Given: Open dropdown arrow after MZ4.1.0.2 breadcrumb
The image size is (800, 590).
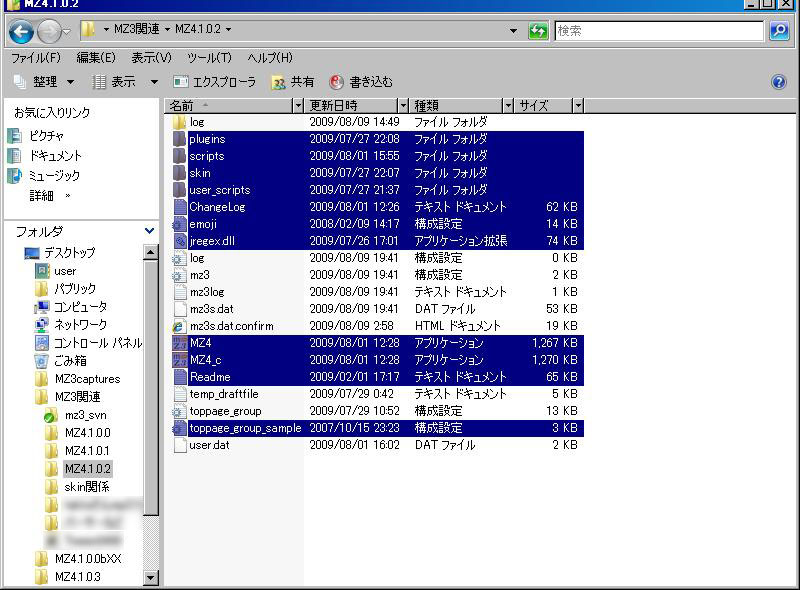Looking at the screenshot, I should [x=228, y=29].
